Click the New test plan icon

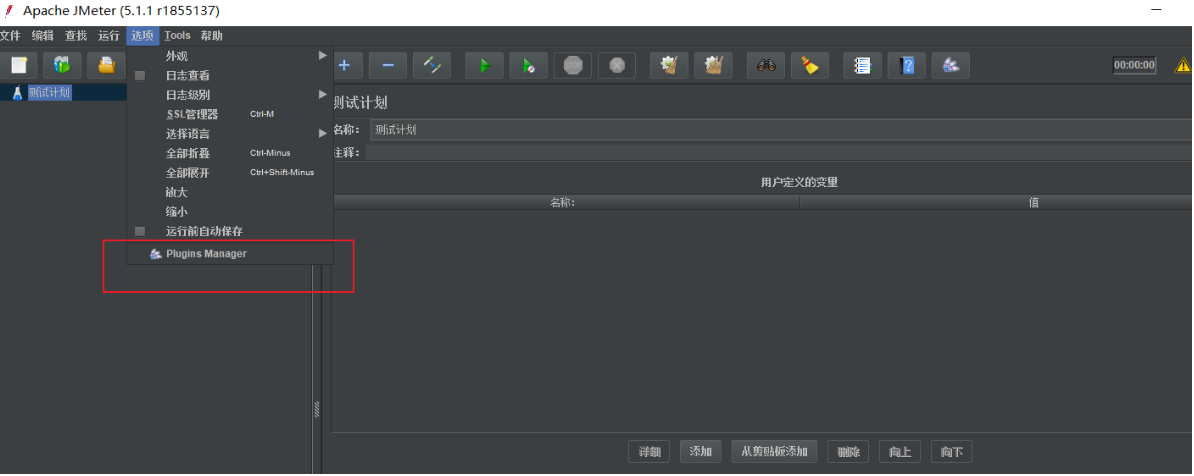point(18,65)
